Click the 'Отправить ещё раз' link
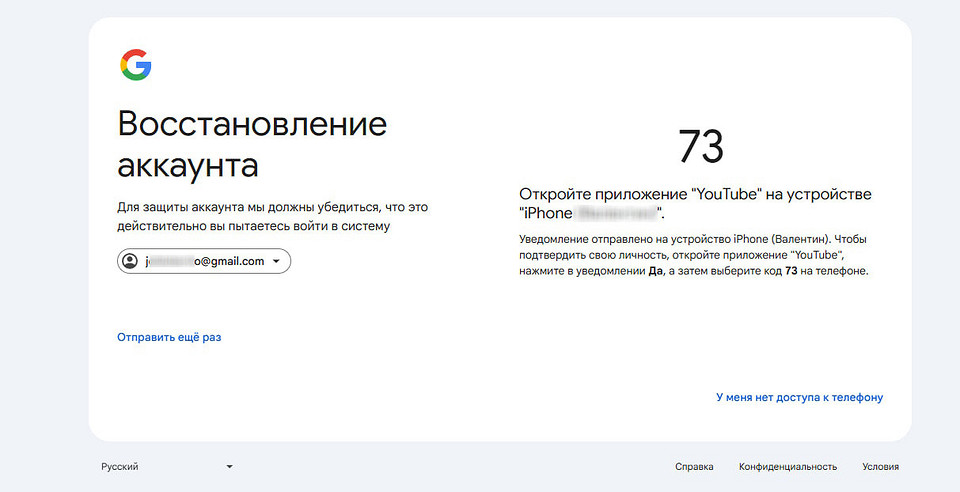This screenshot has width=960, height=492. point(169,337)
